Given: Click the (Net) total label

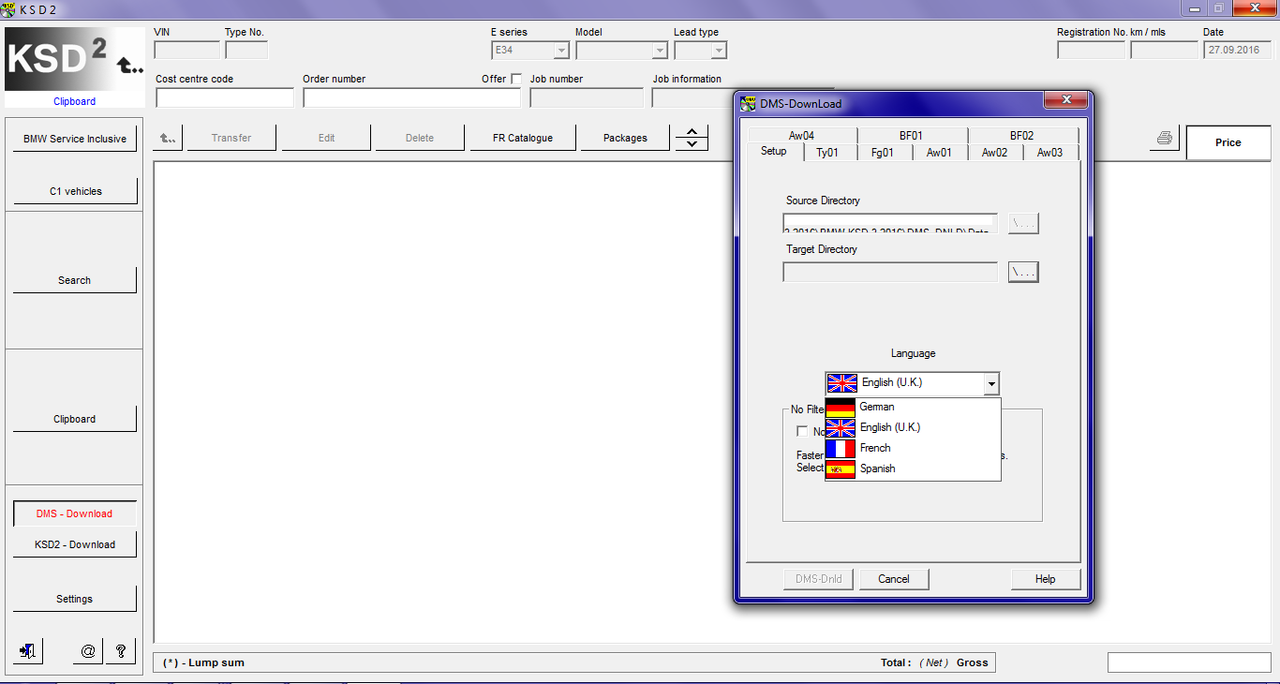Looking at the screenshot, I should click(934, 662).
